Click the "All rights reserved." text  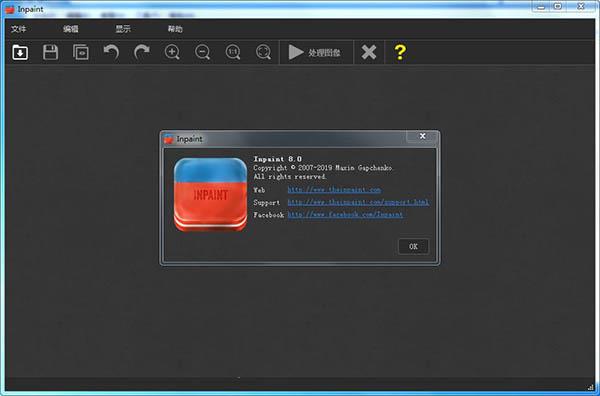click(x=290, y=176)
